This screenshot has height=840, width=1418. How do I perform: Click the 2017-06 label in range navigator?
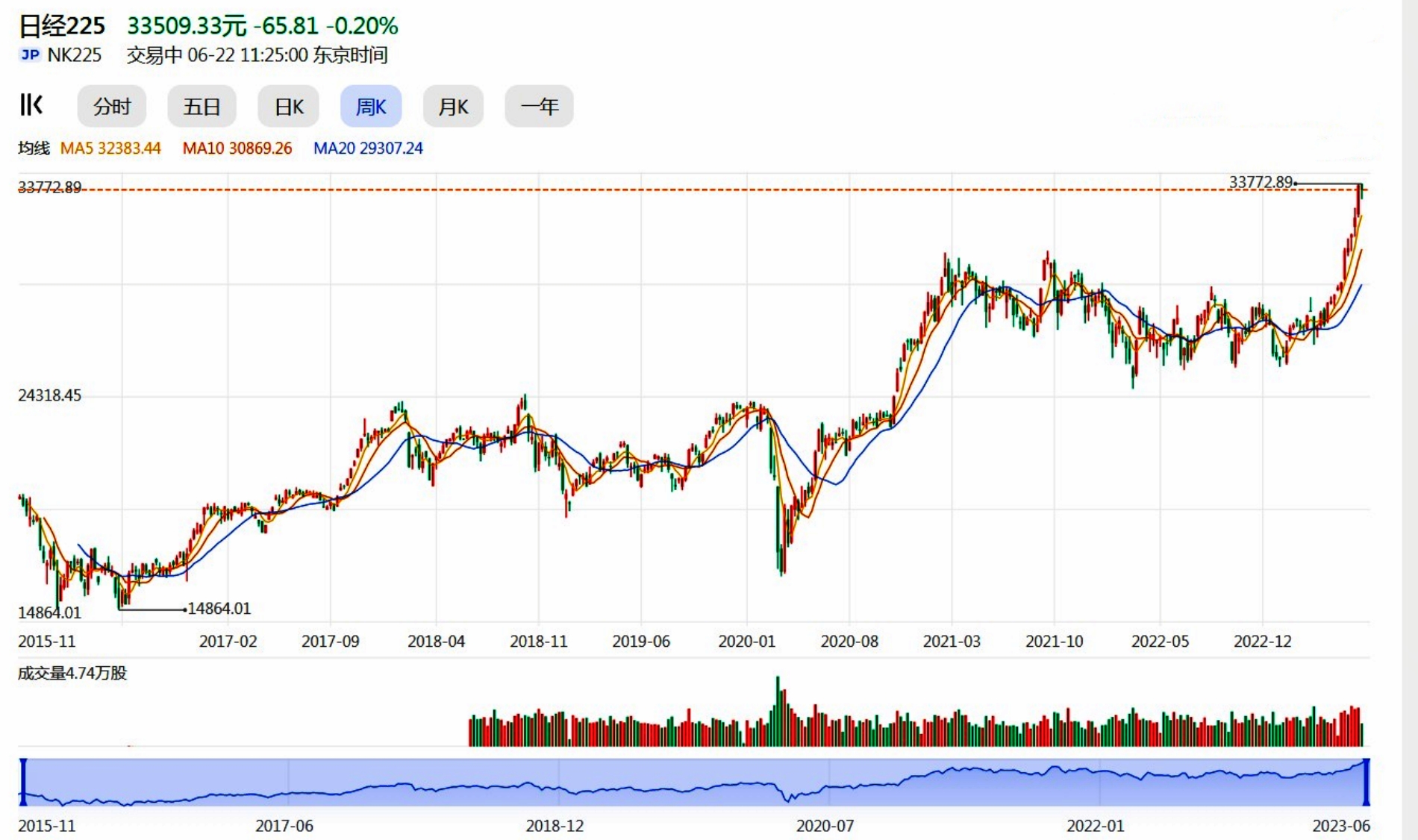pos(284,826)
